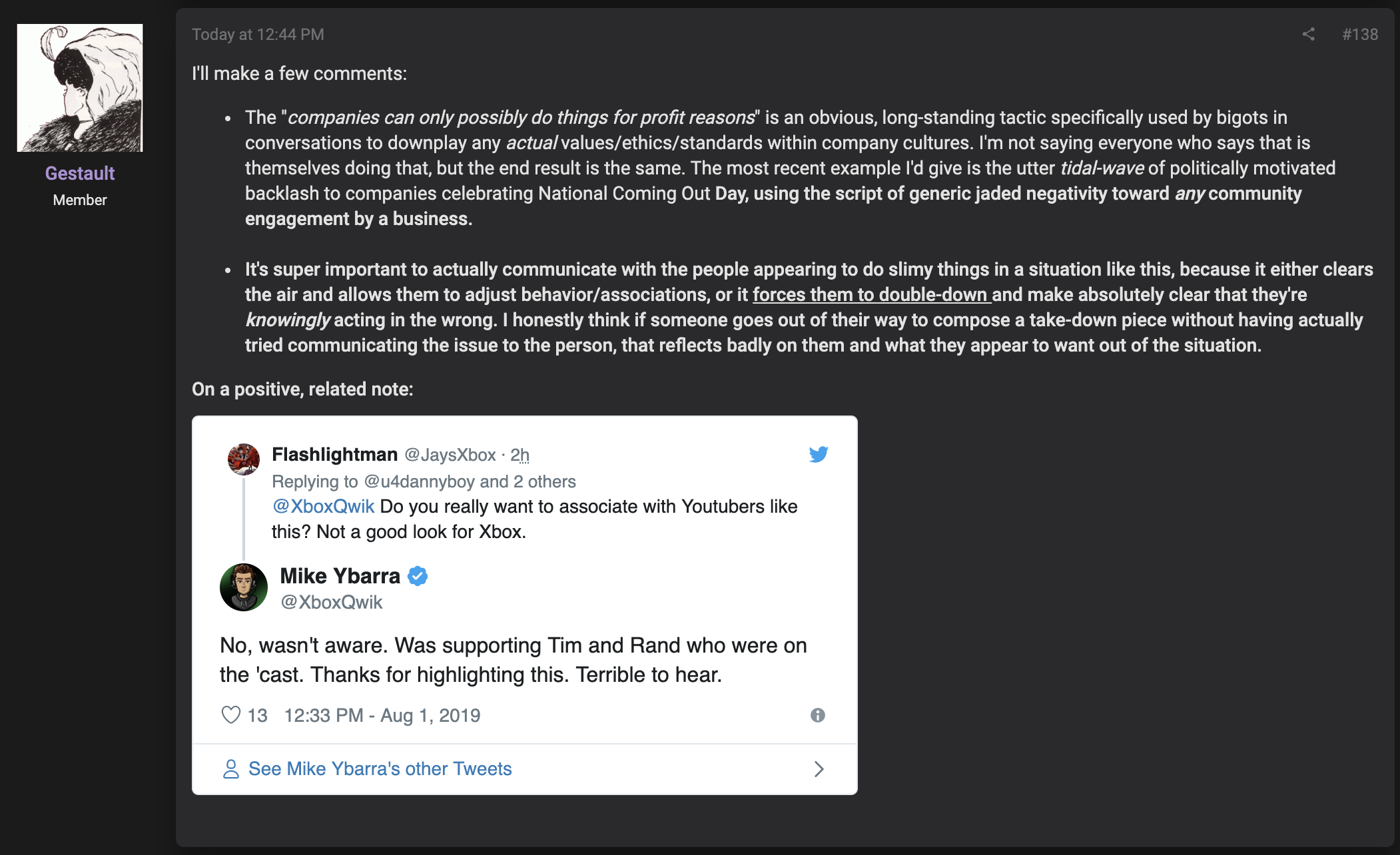The width and height of the screenshot is (1400, 855).
Task: Click the 2h tweet timestamp
Action: pos(520,455)
